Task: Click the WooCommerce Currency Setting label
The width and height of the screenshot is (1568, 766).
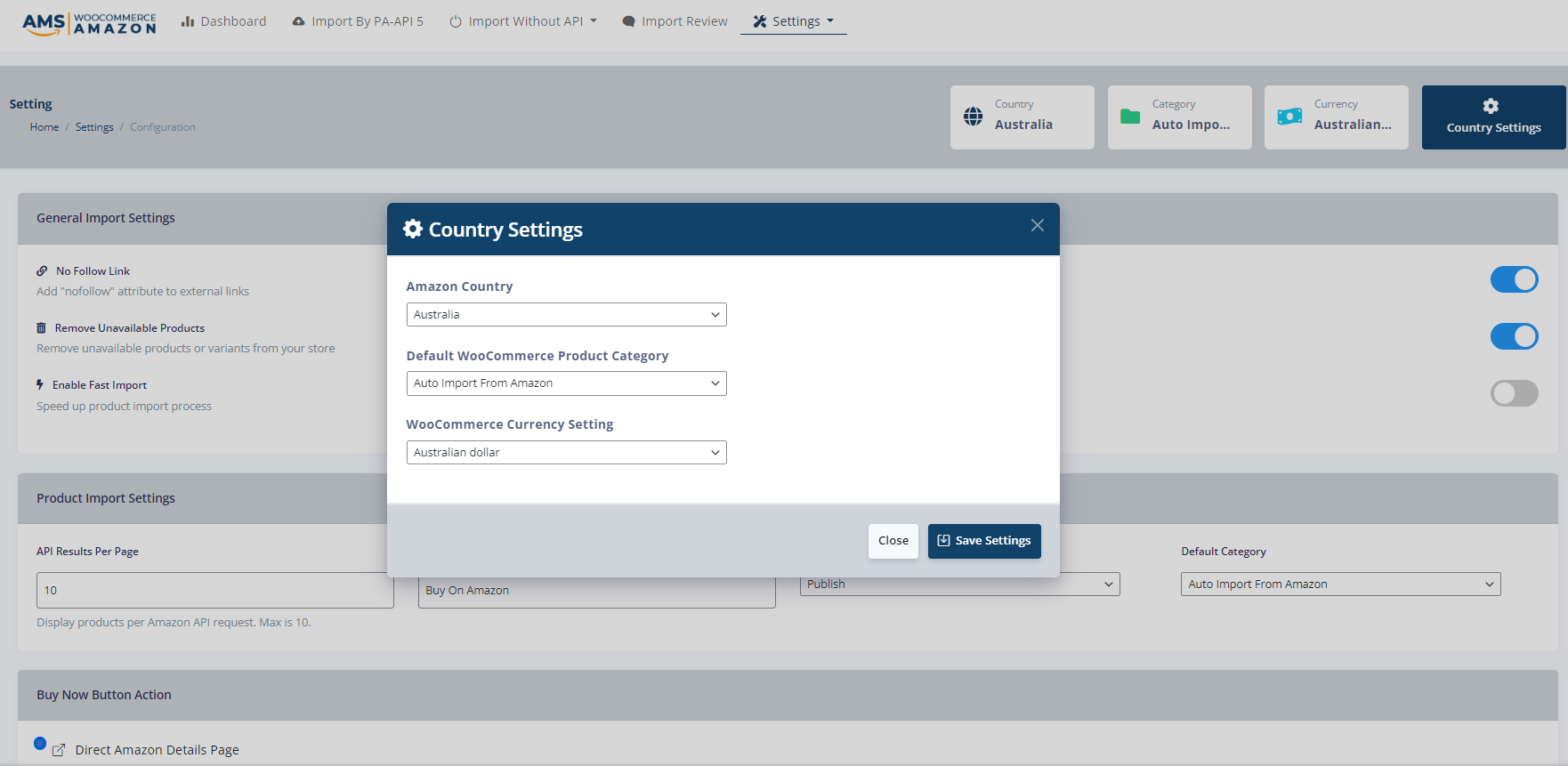Action: pos(510,424)
